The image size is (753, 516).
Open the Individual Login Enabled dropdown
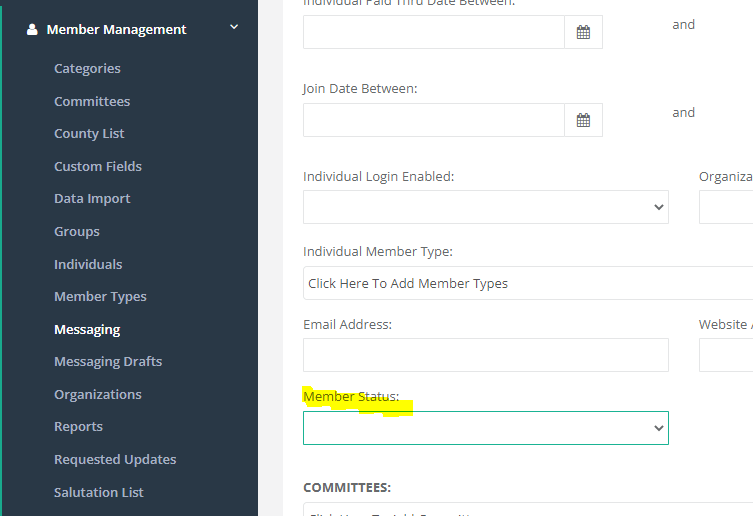[485, 207]
